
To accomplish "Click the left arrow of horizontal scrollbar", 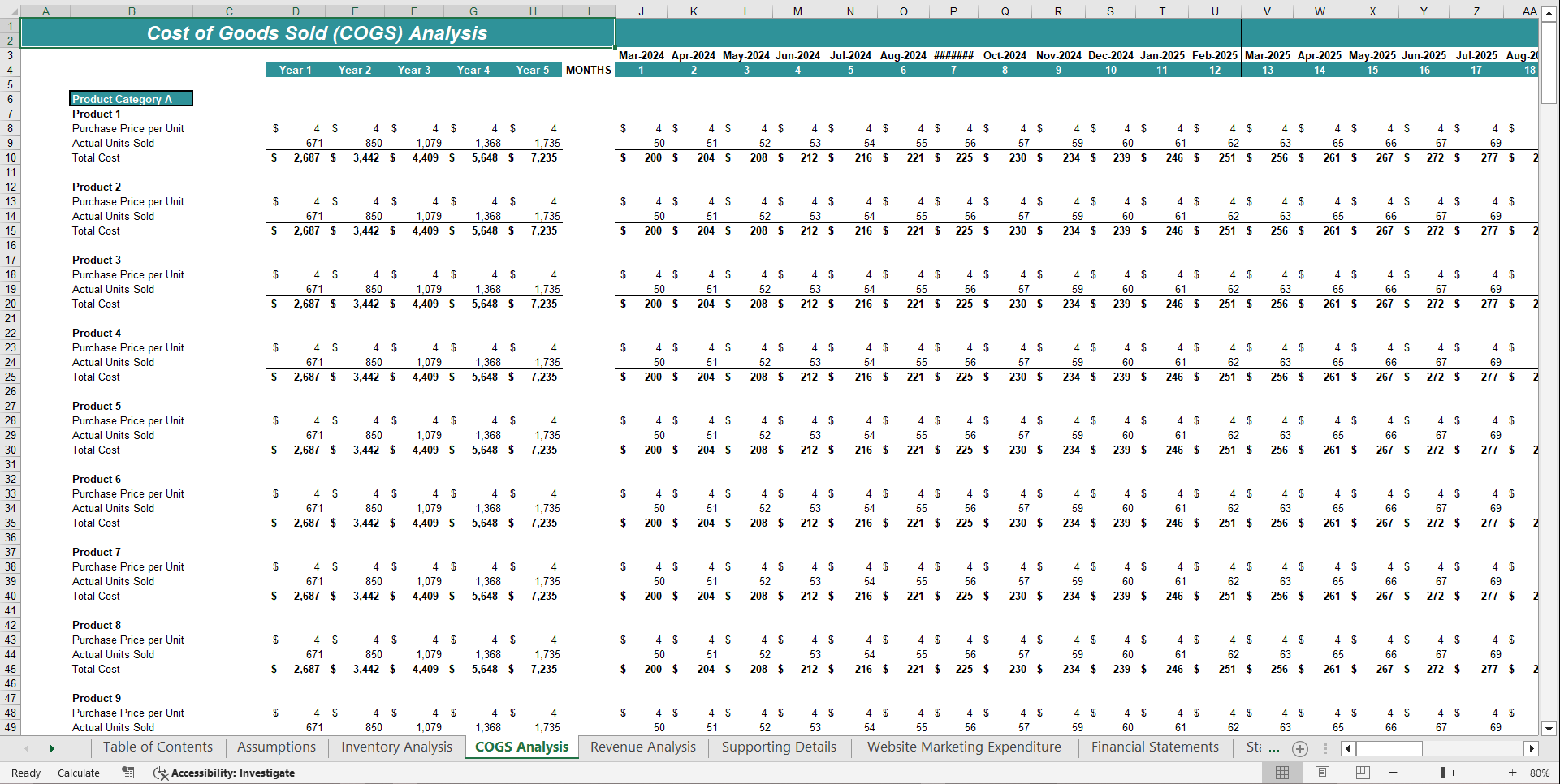I will (1347, 748).
